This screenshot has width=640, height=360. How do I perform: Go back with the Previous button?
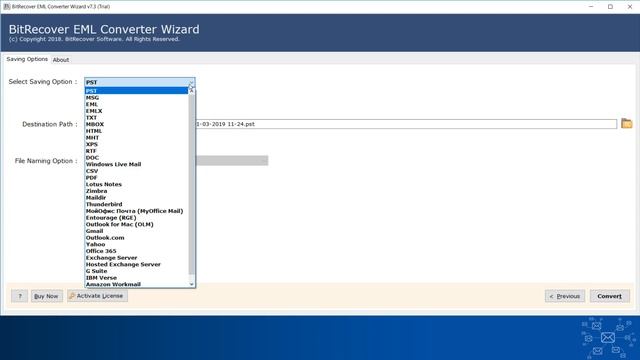[x=564, y=296]
